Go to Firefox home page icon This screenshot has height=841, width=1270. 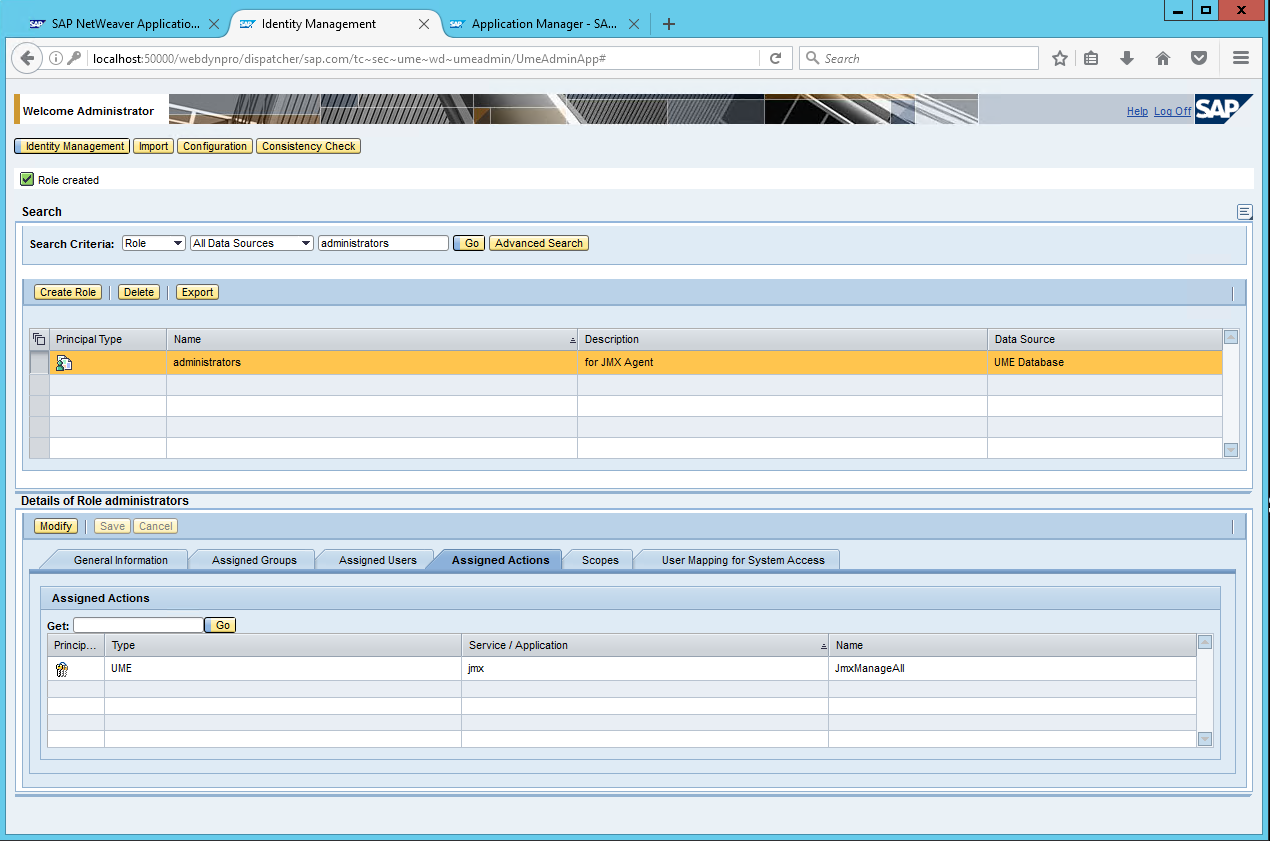pos(1162,59)
